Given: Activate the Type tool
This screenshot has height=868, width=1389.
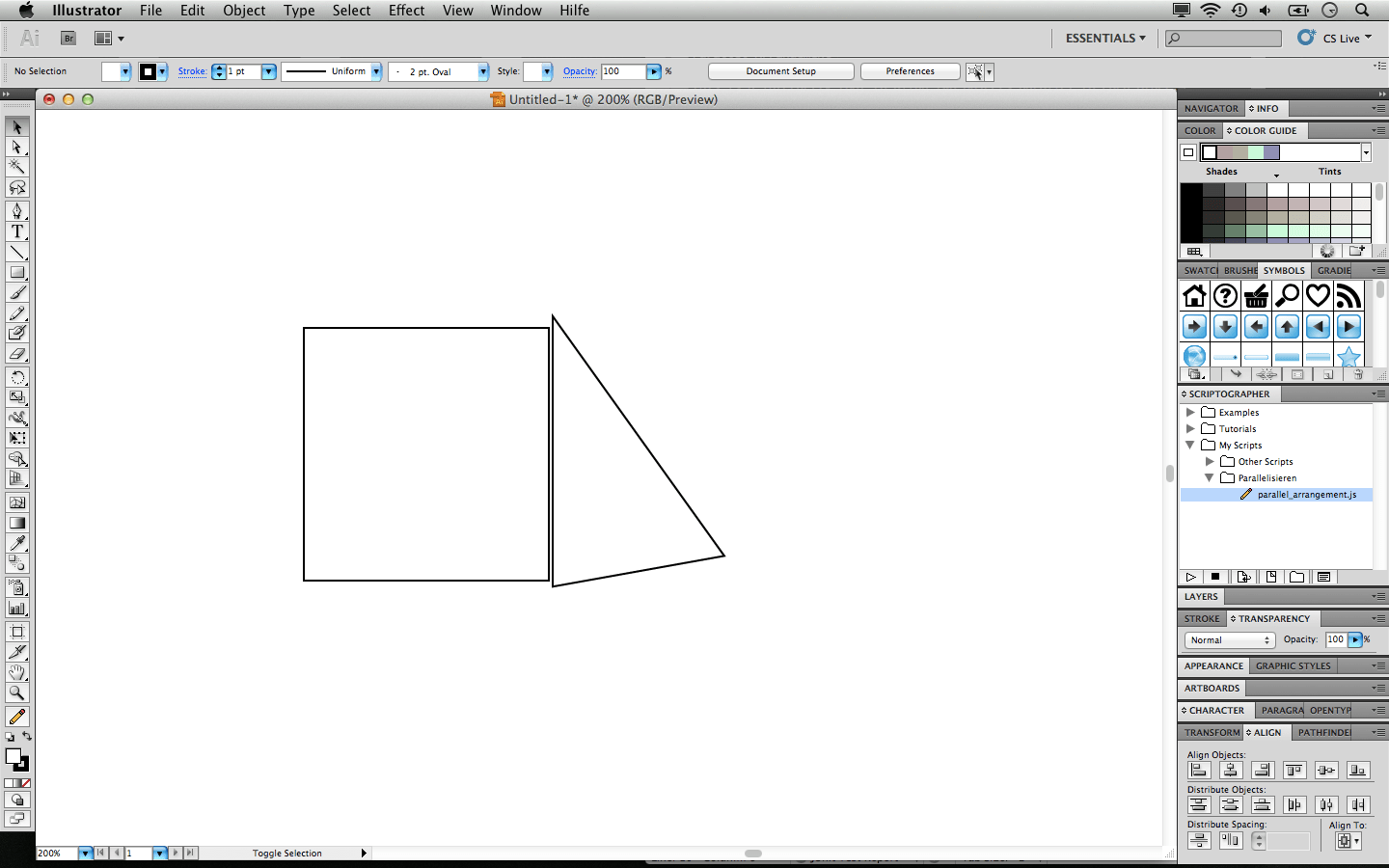Looking at the screenshot, I should [16, 232].
